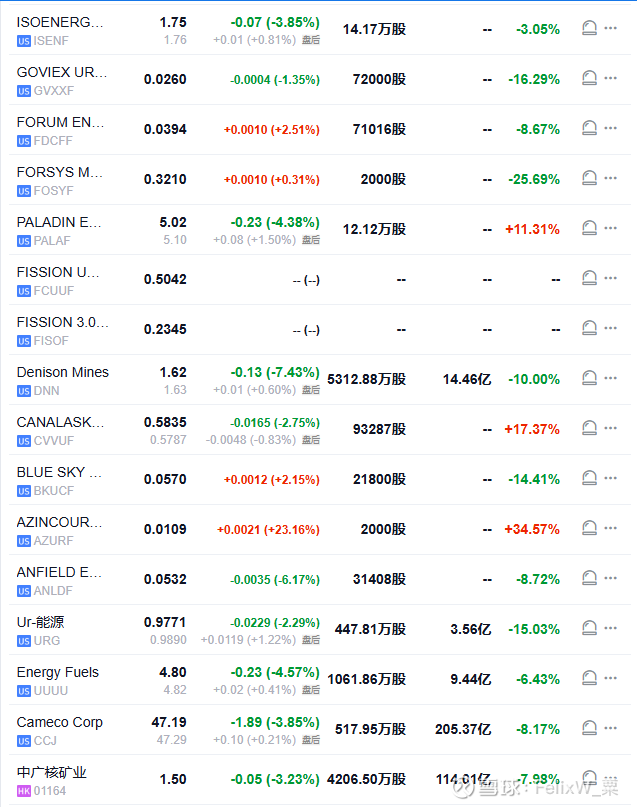Select market cap 205.37亿
Screen dimensions: 637x807
click(x=463, y=729)
